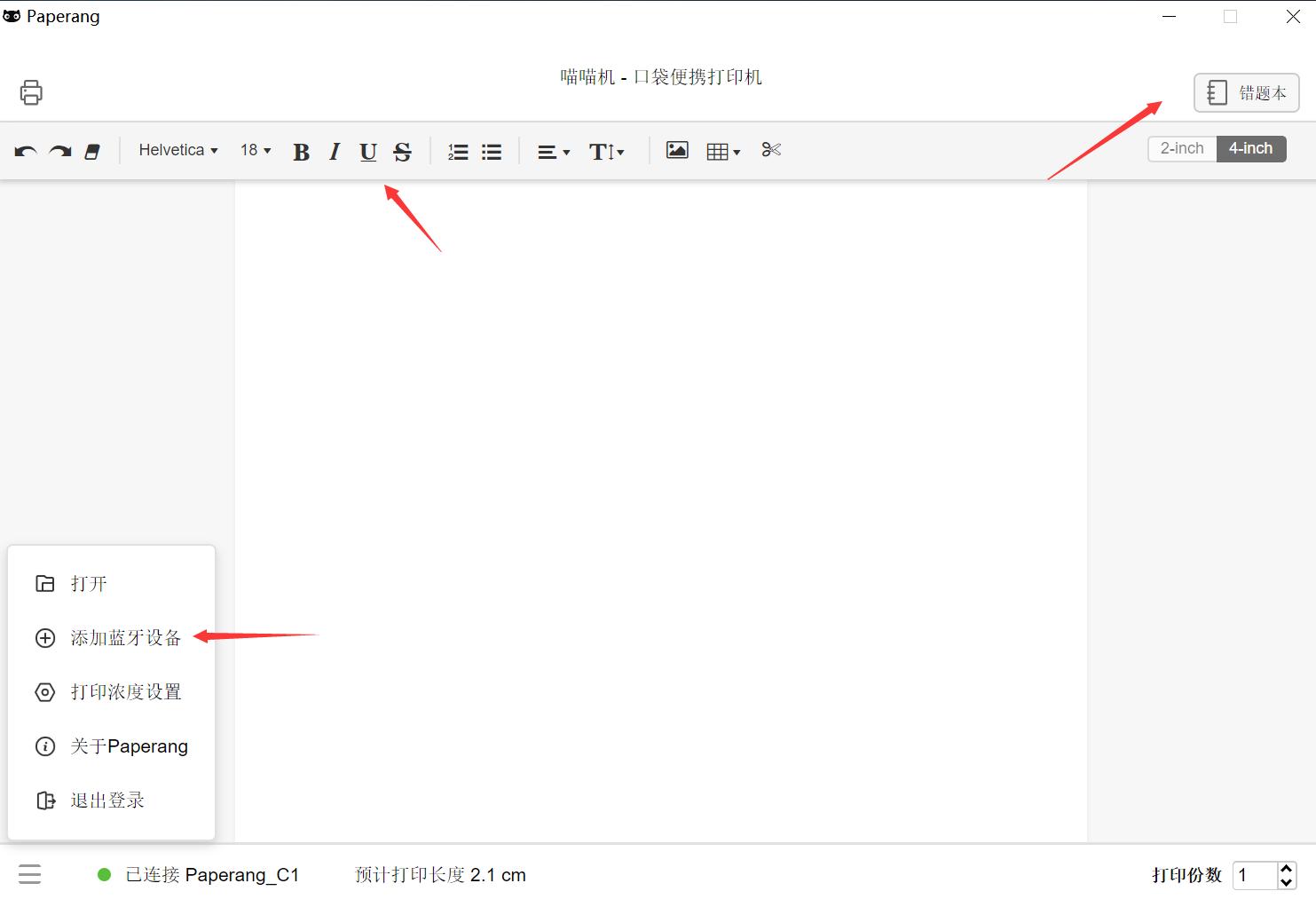Decrease the print copies count
This screenshot has width=1316, height=899.
coord(1286,881)
